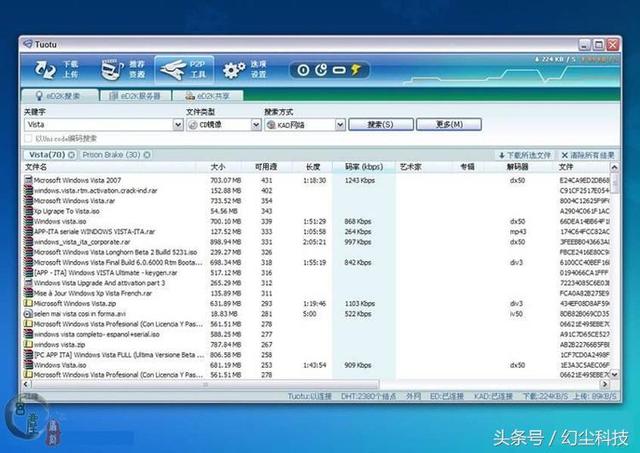640x453 pixels.
Task: Click the 下载:224KB/S status bar entry
Action: pos(545,396)
